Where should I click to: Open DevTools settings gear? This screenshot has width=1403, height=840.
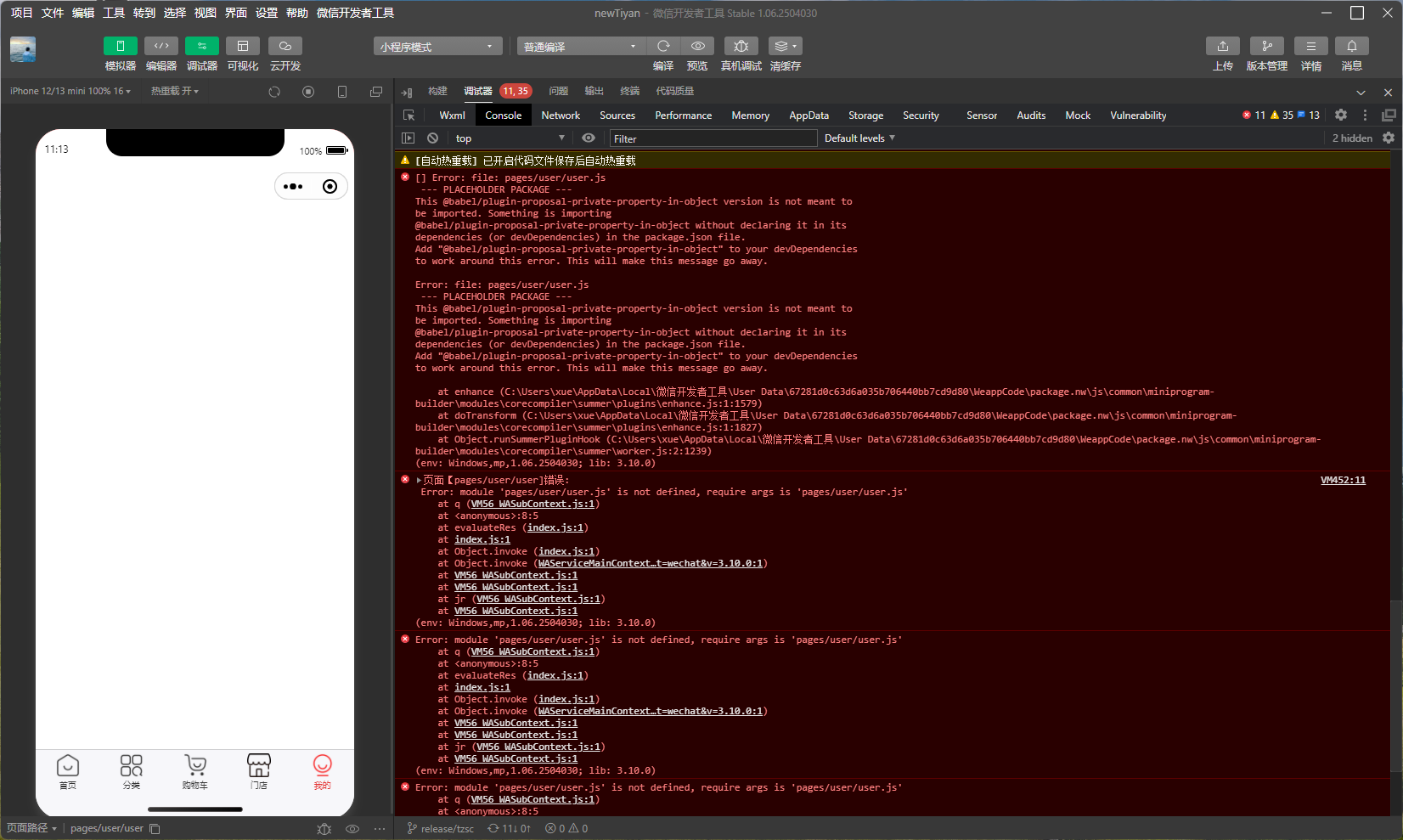coord(1341,115)
